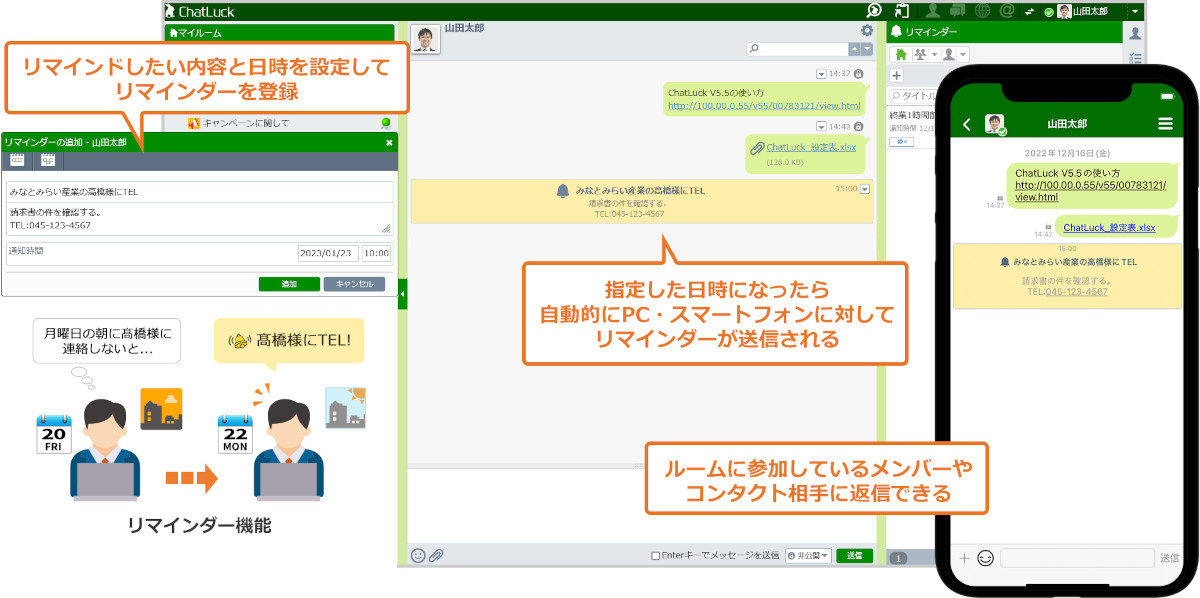Jump to previous search result with up arrow
The width and height of the screenshot is (1200, 598).
[854, 48]
